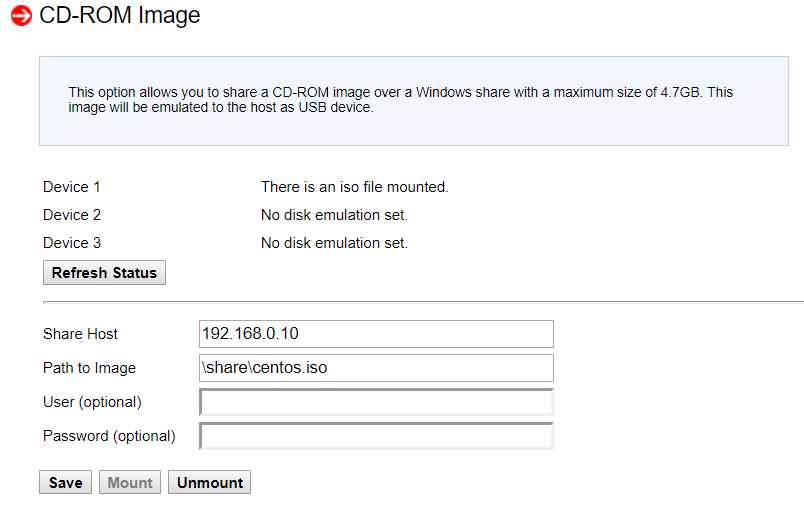Image resolution: width=804 pixels, height=506 pixels.
Task: Click the Password (optional) text box
Action: tap(376, 437)
